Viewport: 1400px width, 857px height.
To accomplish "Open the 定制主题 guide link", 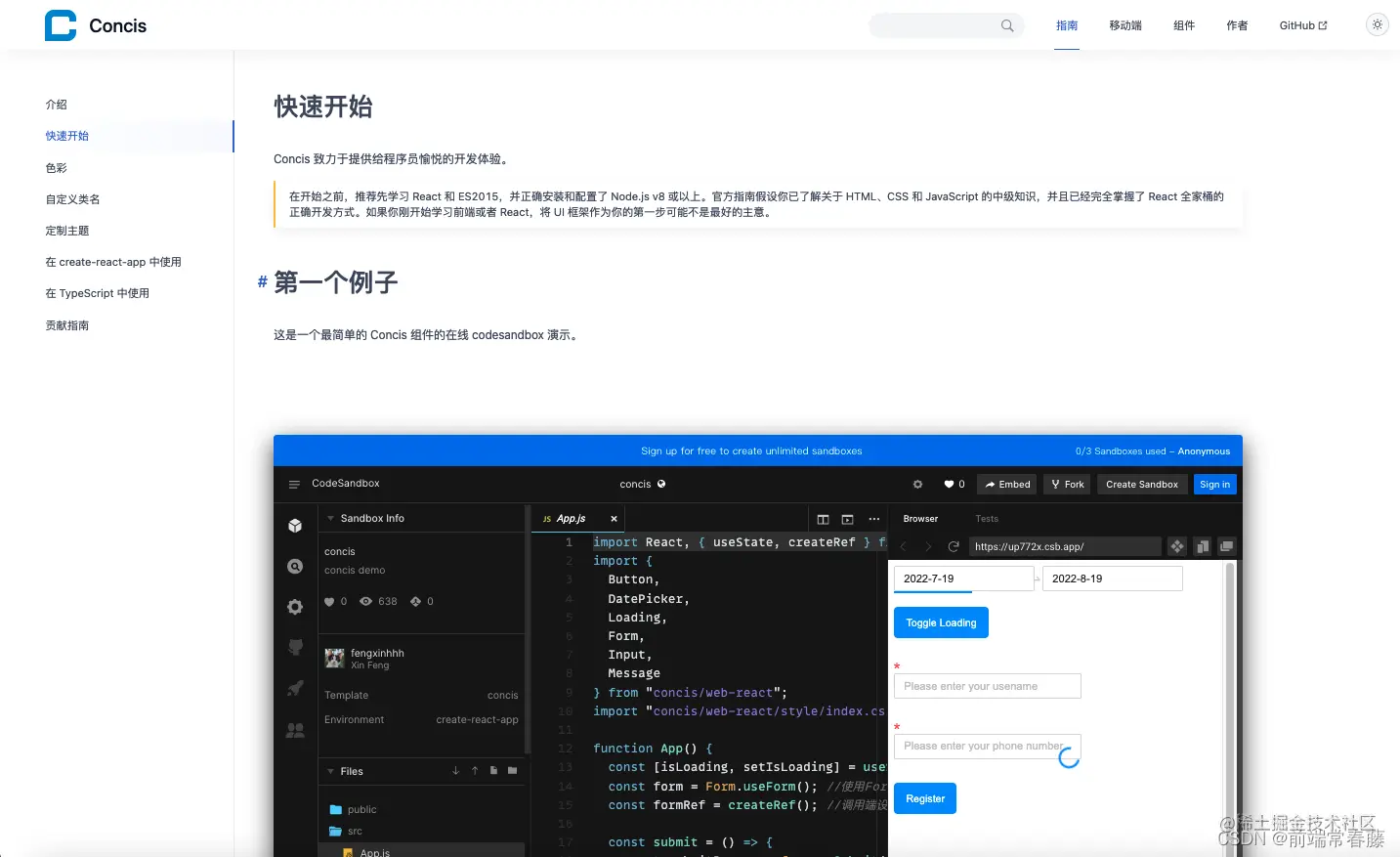I will click(x=66, y=230).
